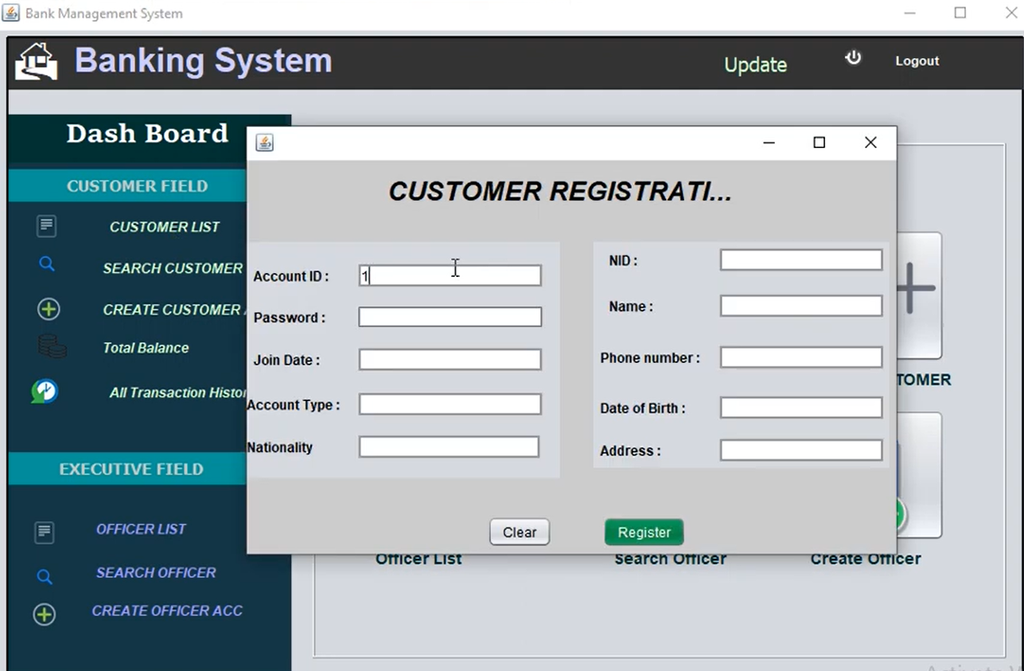Click the Create Officer Acc plus icon
This screenshot has width=1024, height=671.
[44, 614]
